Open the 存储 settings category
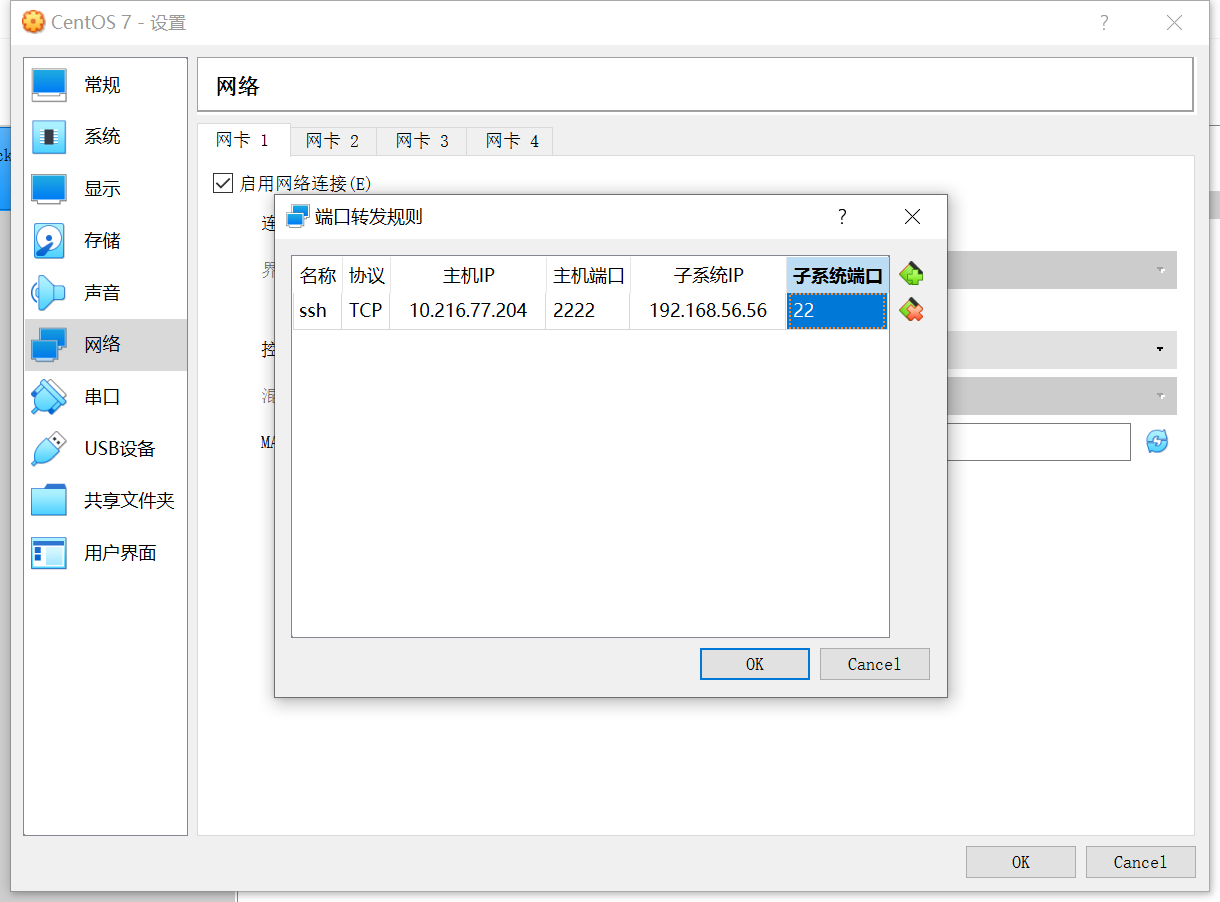 click(x=105, y=241)
